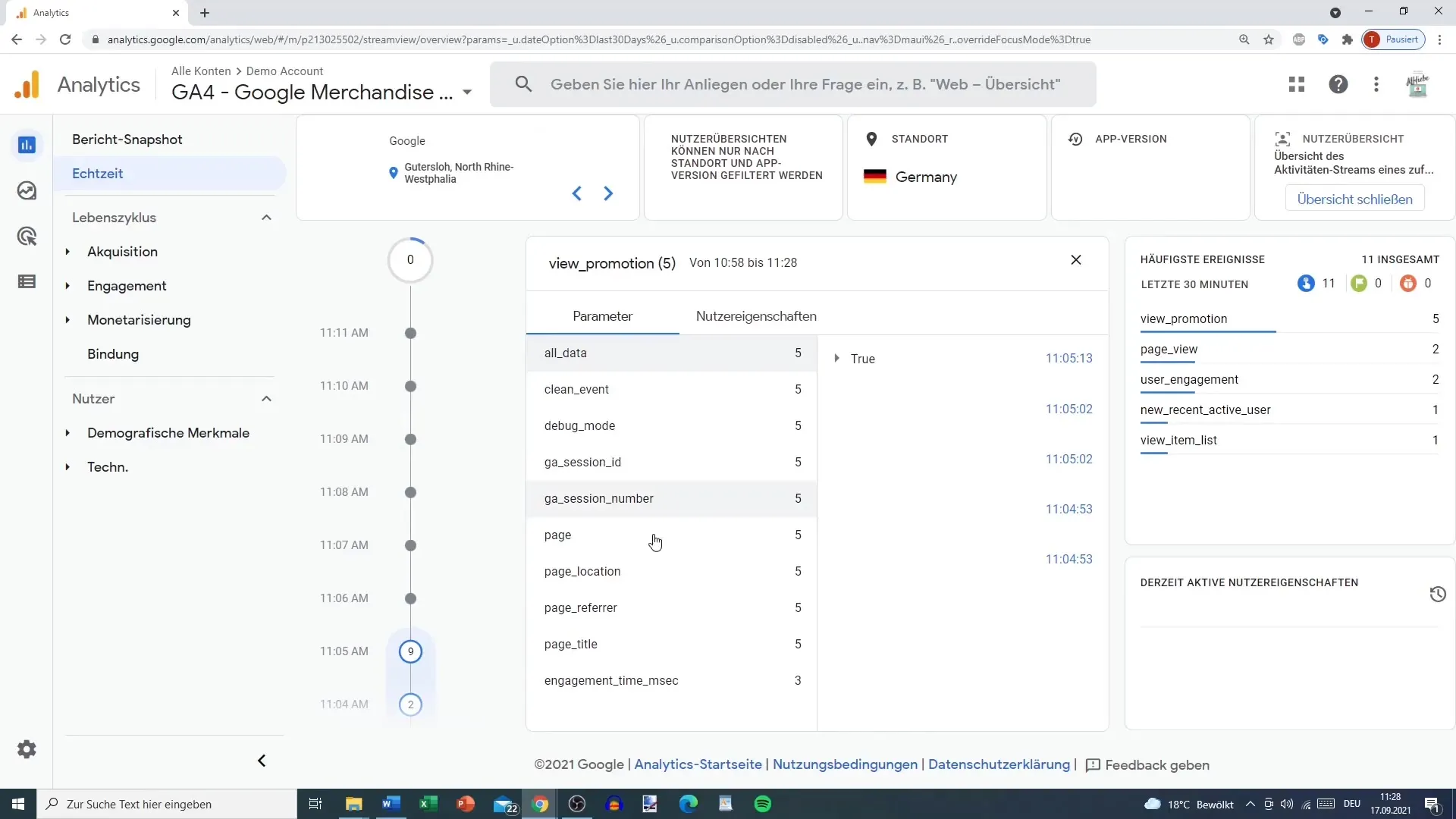The image size is (1456, 819).
Task: Click the Analytics search field
Action: (x=793, y=84)
